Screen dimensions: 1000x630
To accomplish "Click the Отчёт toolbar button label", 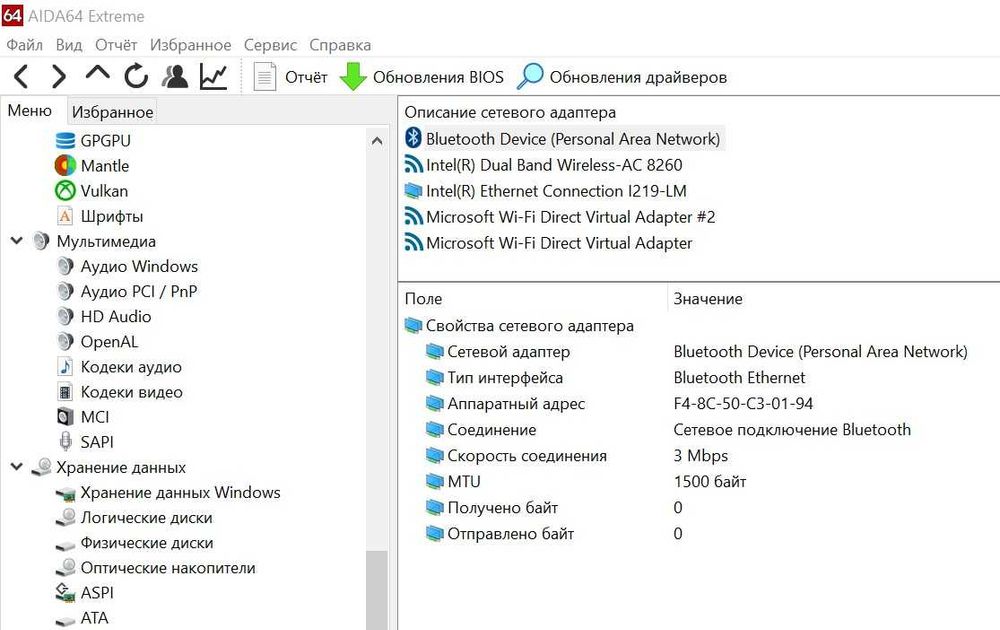I will click(306, 77).
